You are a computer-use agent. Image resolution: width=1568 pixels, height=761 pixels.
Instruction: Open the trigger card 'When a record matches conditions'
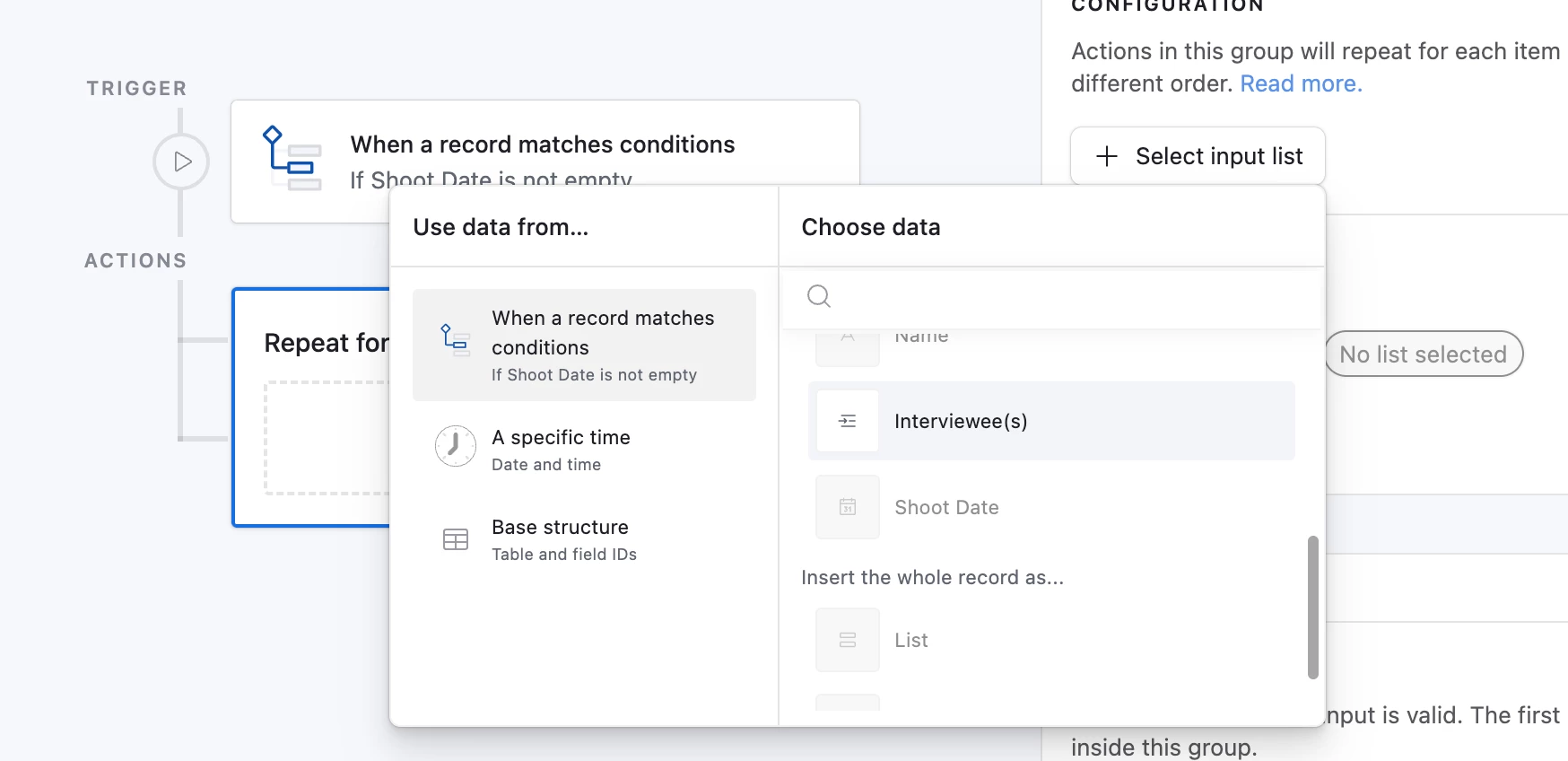tap(544, 144)
